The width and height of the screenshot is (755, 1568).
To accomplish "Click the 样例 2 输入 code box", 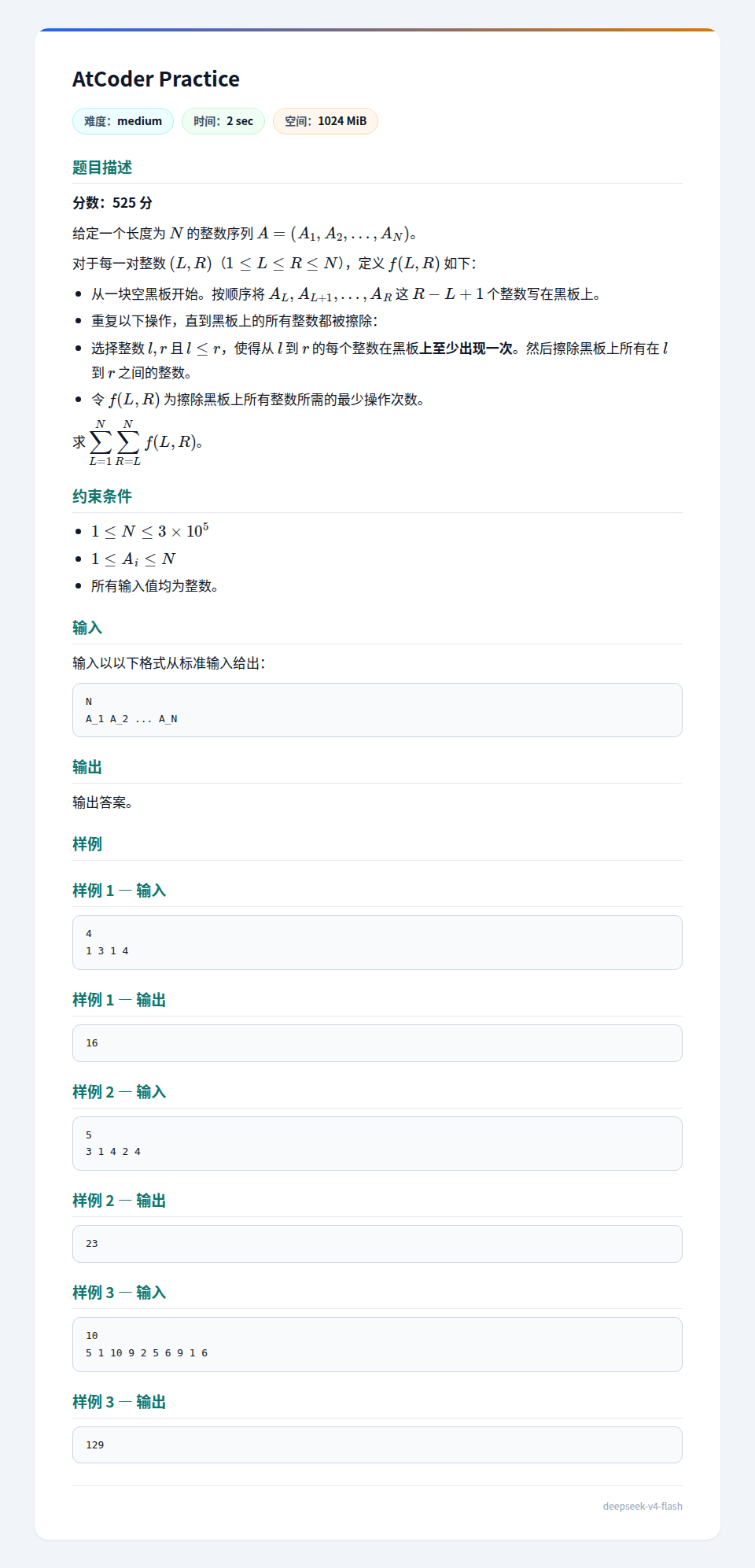I will [x=377, y=1144].
